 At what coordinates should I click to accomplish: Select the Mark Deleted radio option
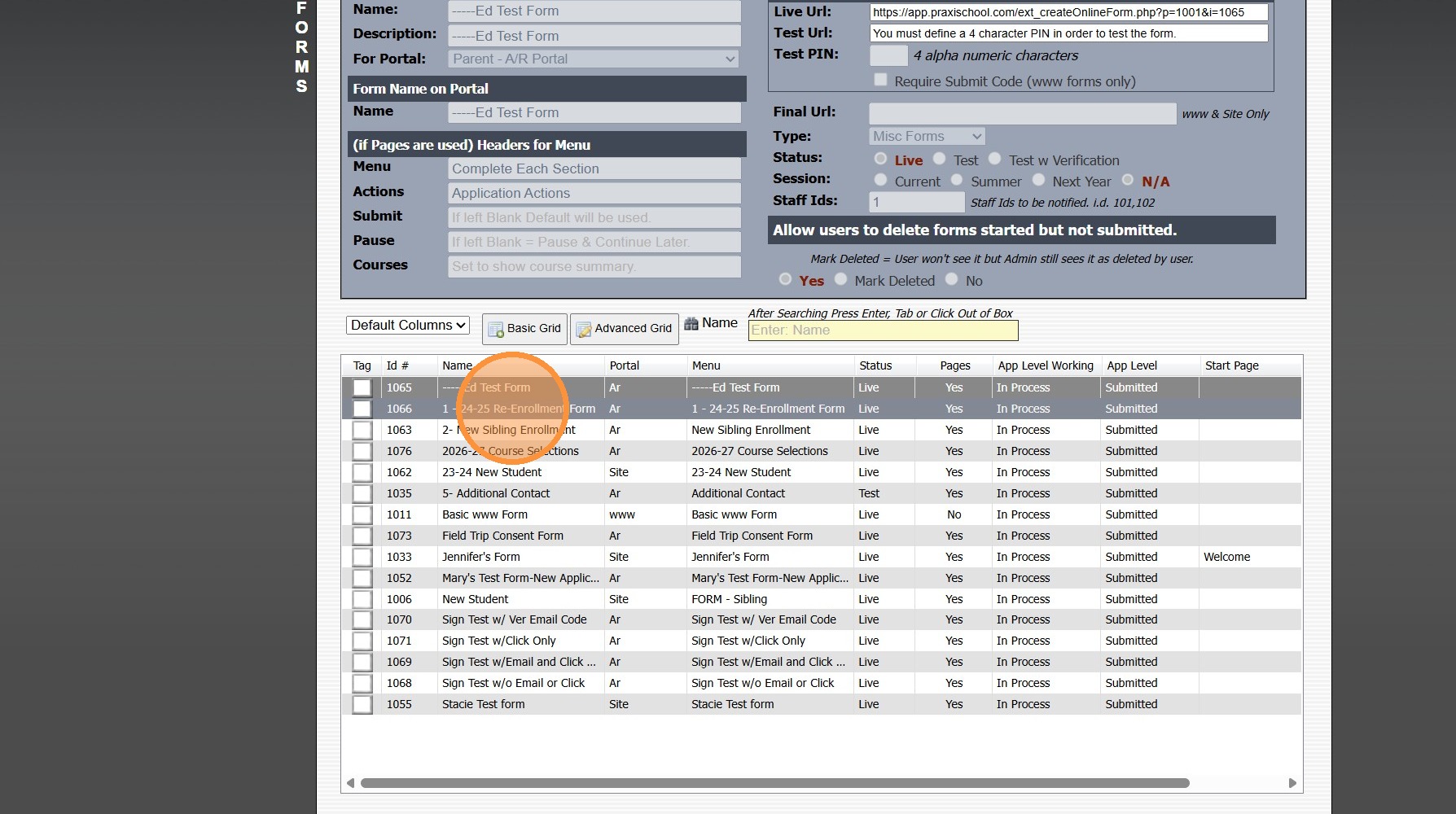[841, 279]
